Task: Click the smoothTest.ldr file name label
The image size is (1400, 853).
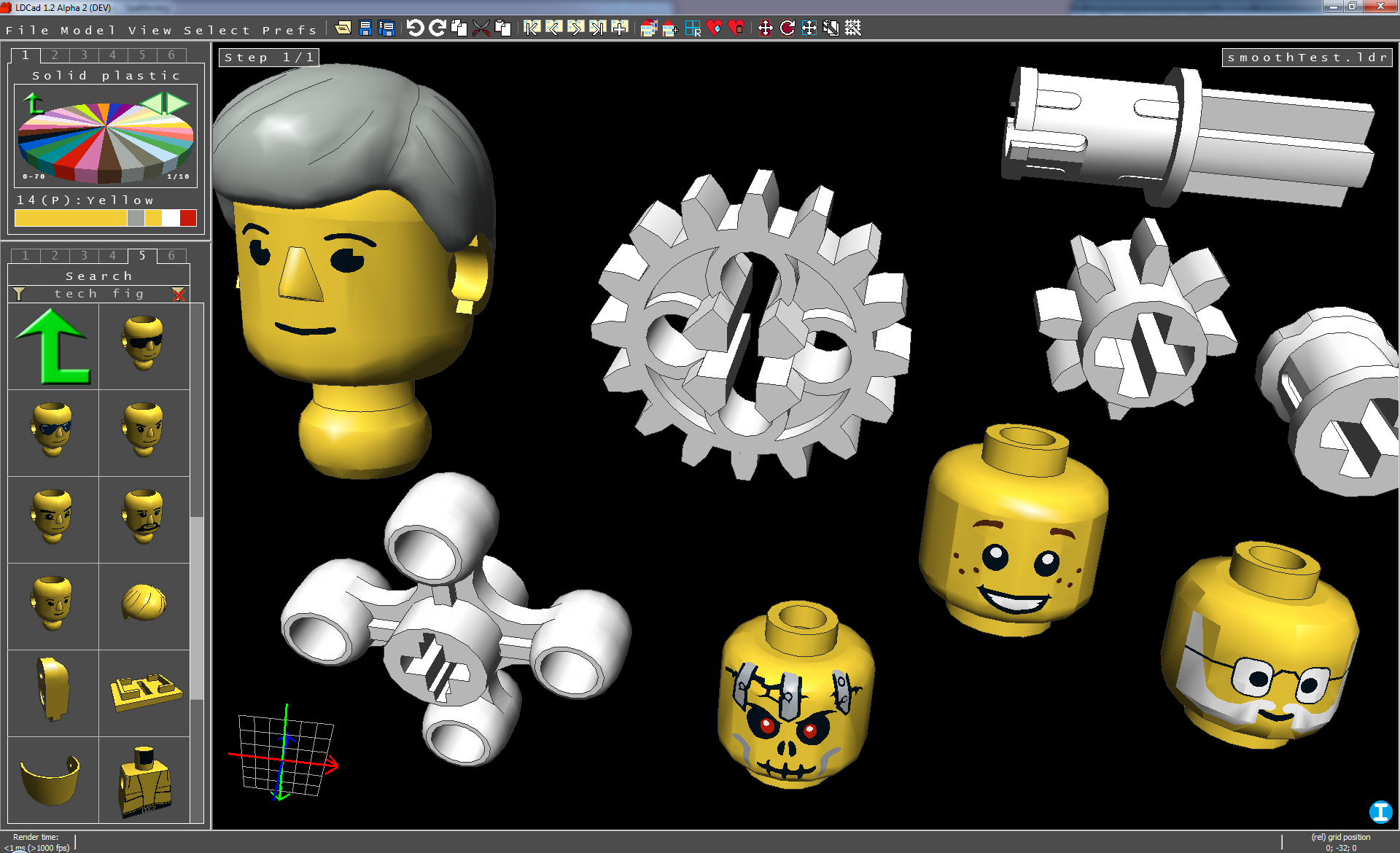Action: (1307, 58)
